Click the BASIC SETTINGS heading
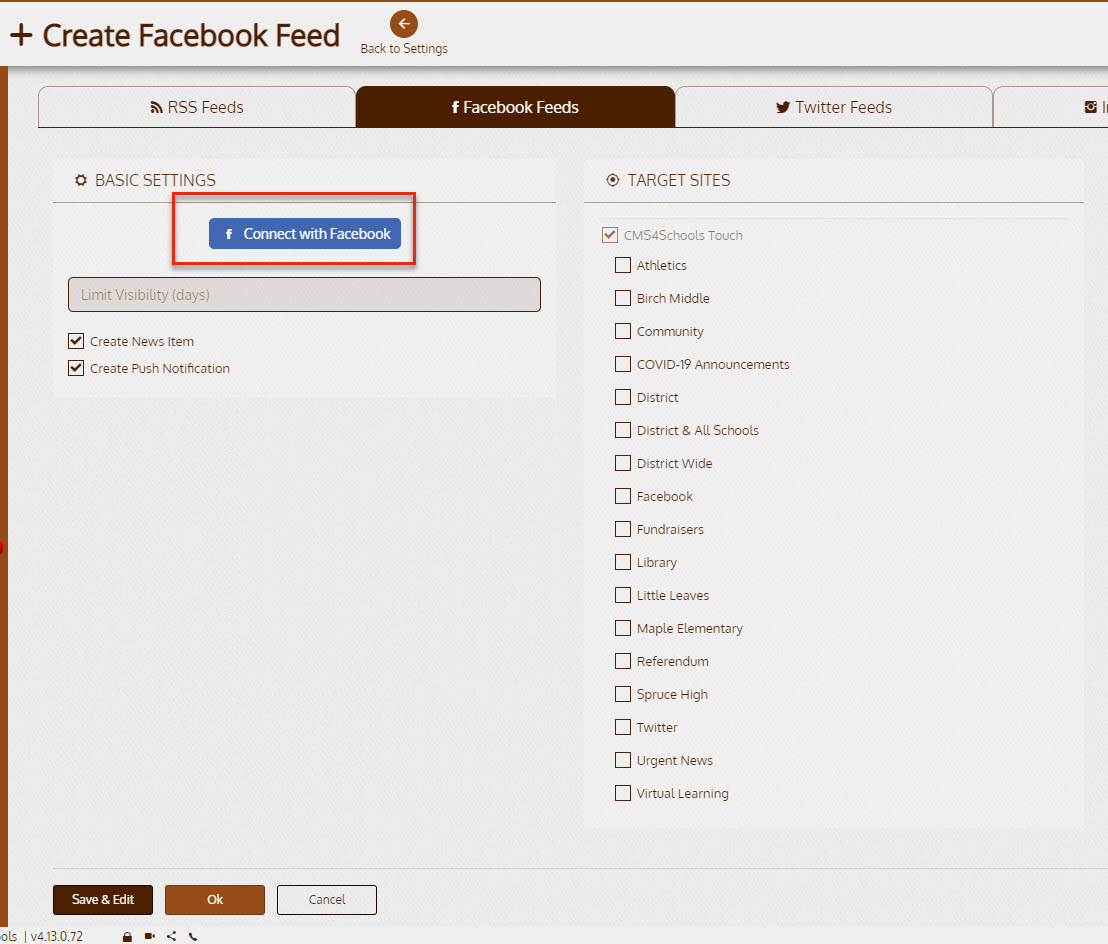 [155, 180]
